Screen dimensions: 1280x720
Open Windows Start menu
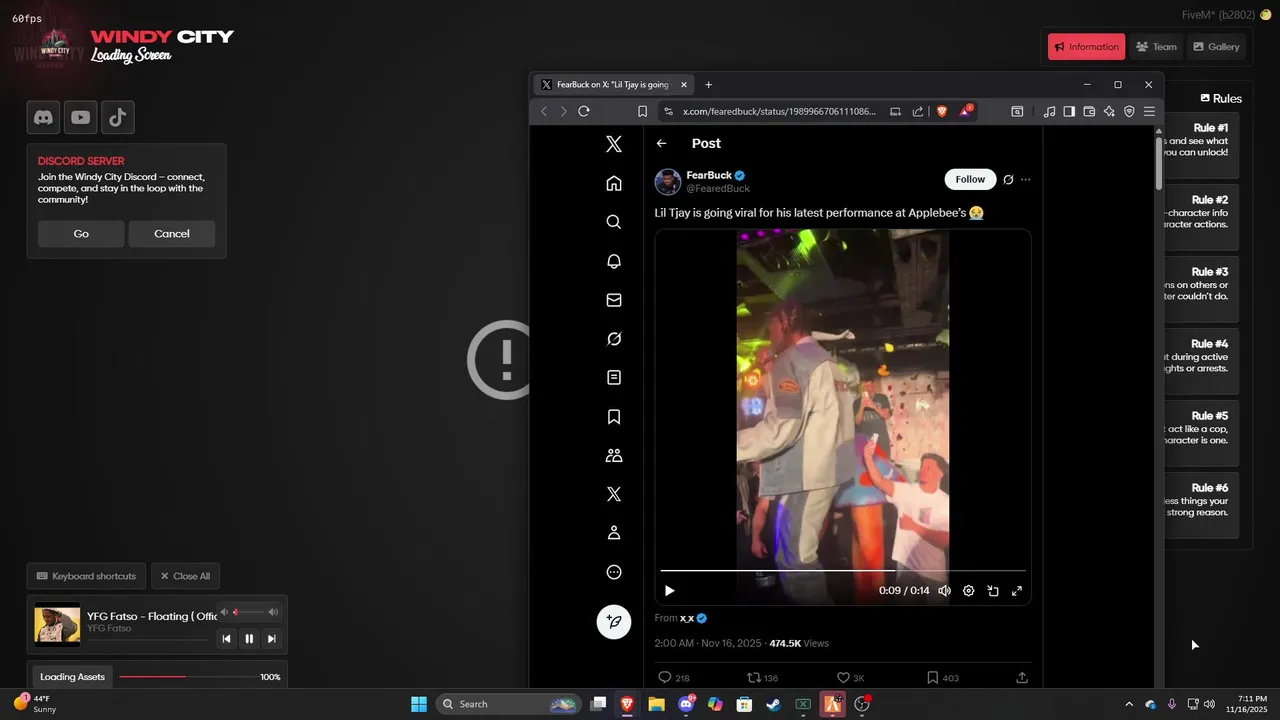(419, 704)
